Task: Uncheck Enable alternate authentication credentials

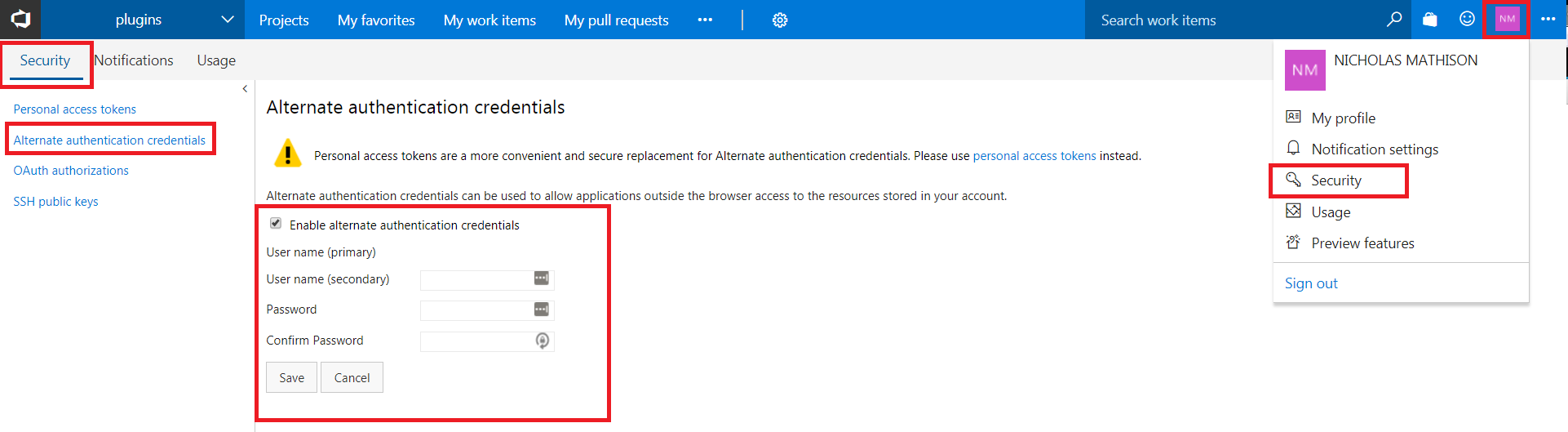Action: point(276,224)
